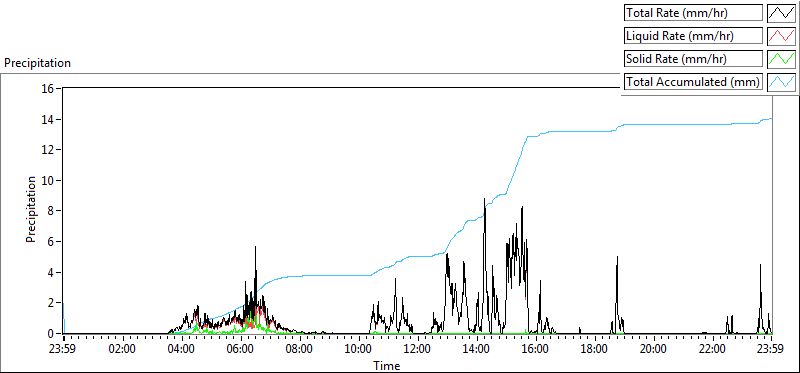Image resolution: width=800 pixels, height=373 pixels.
Task: Select the Solid Rate (mm/hr) legend label
Action: coord(693,59)
